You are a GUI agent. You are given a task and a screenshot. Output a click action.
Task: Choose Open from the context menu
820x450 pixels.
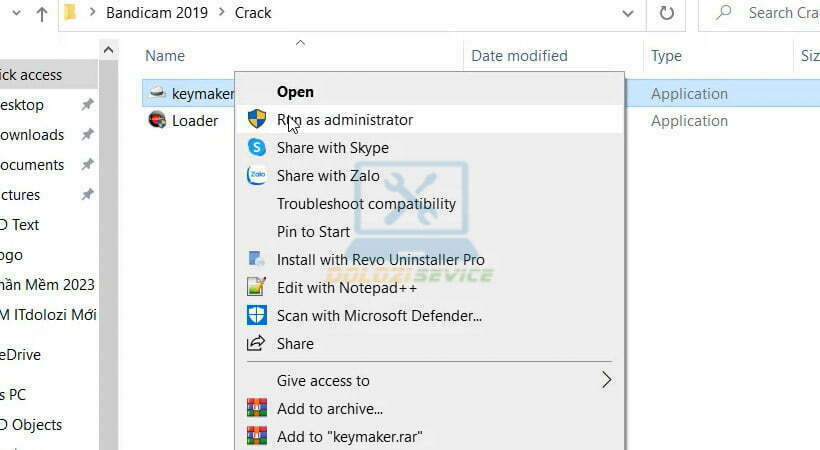pyautogui.click(x=295, y=92)
